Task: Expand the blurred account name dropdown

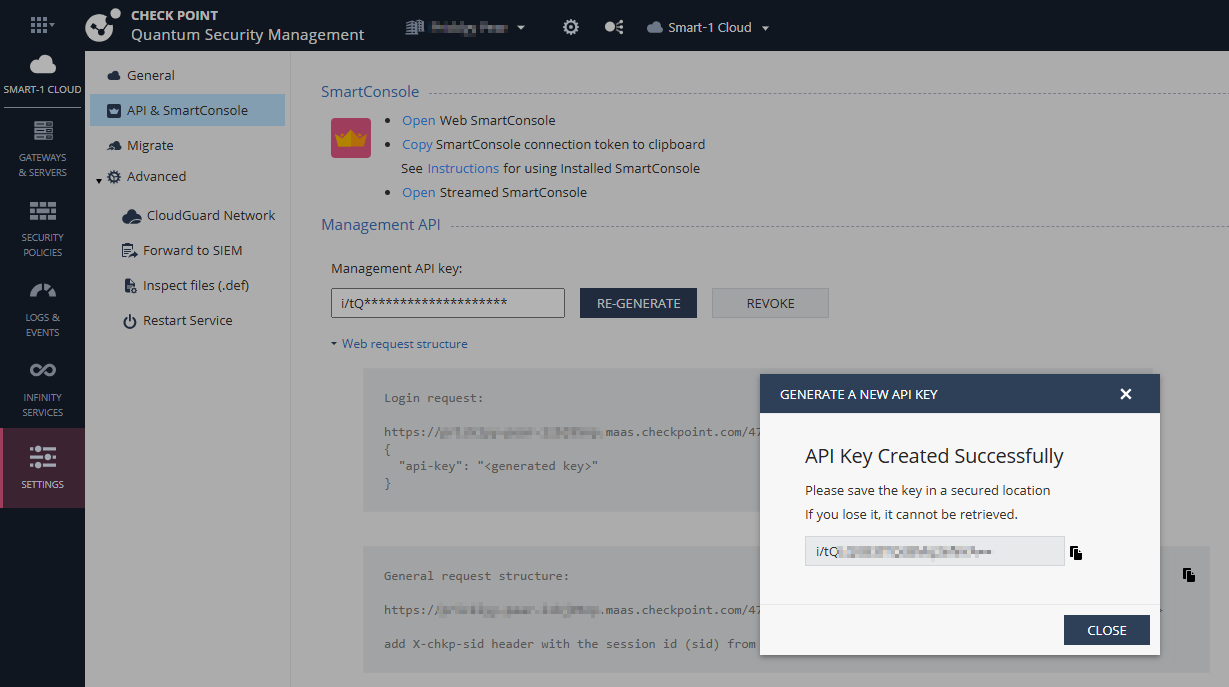Action: click(x=466, y=28)
